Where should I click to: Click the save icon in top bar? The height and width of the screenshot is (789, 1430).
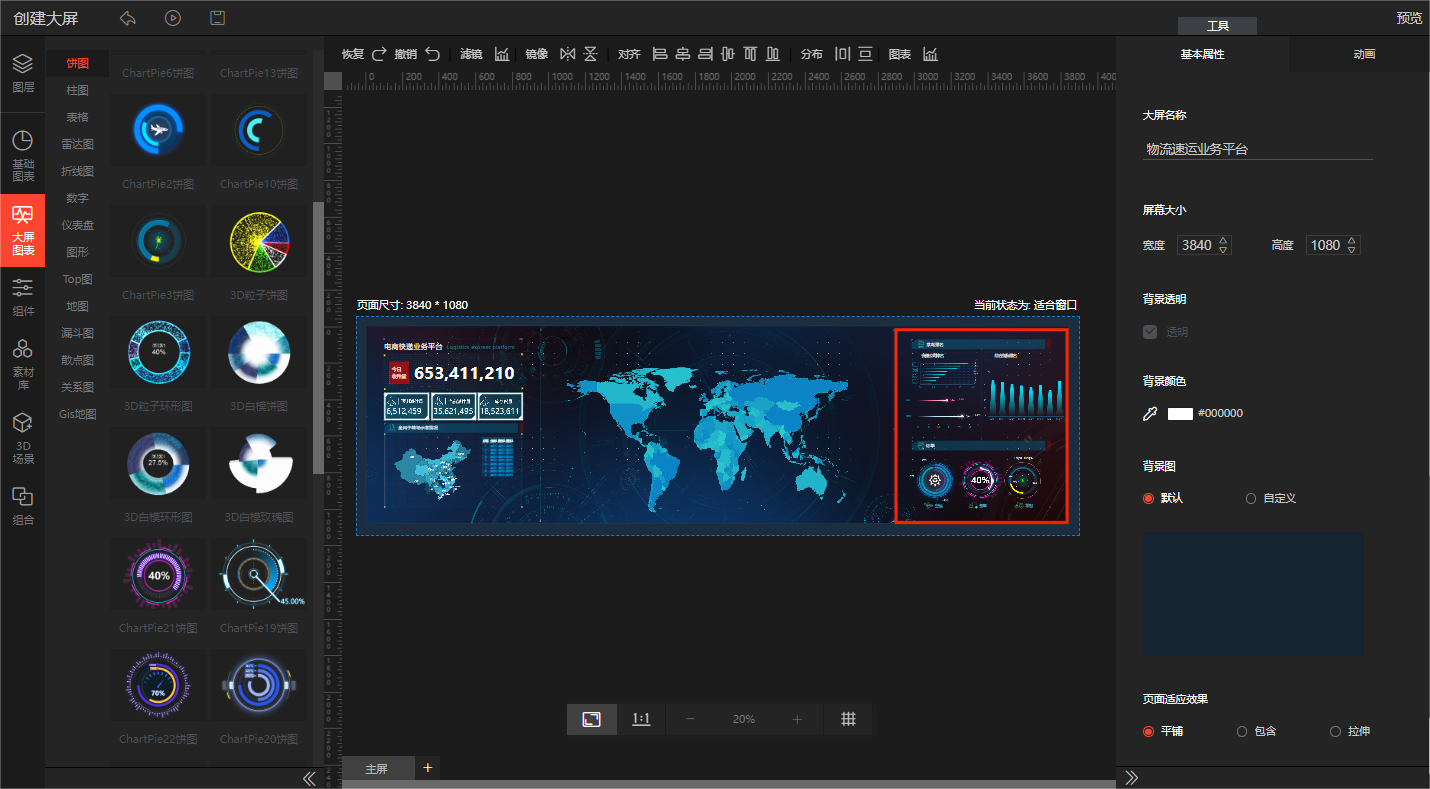[217, 18]
